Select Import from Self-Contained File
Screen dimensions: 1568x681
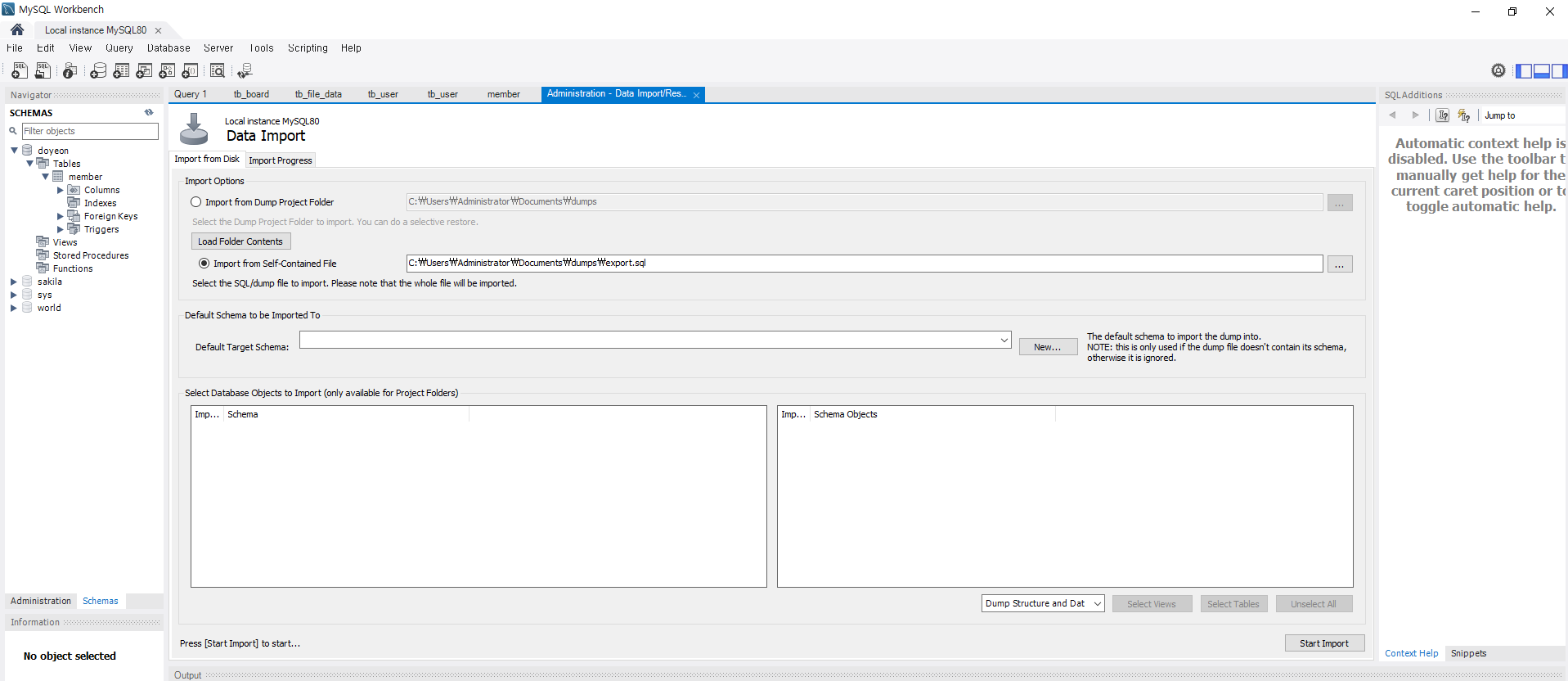204,264
